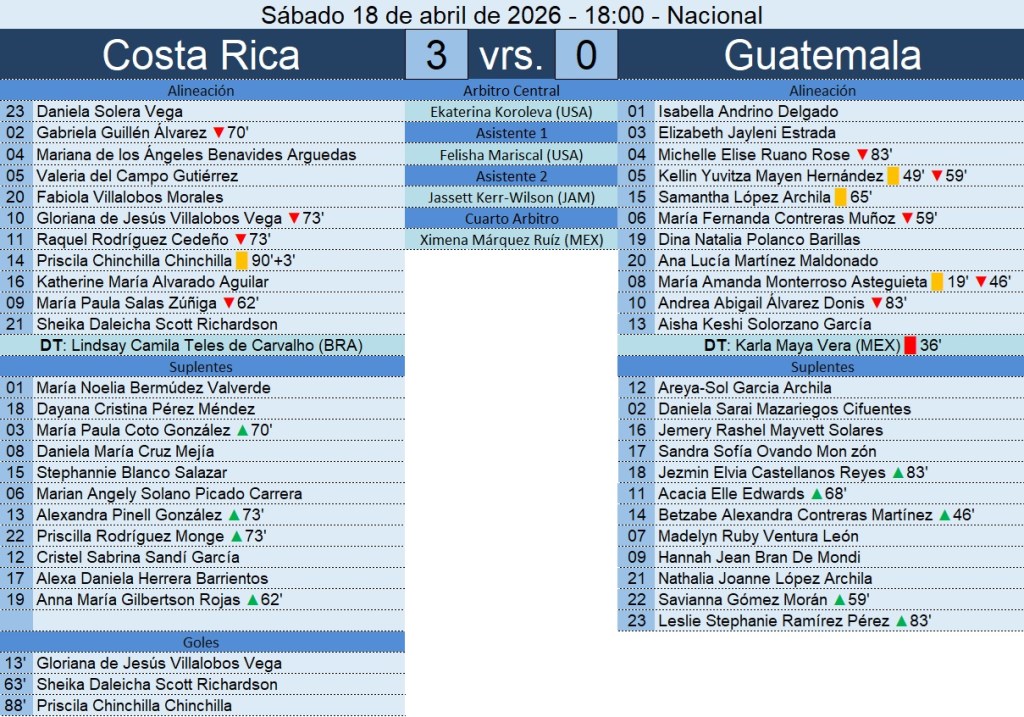Click the red card next to Karla Maya Vera
The height and width of the screenshot is (717, 1024).
910,346
